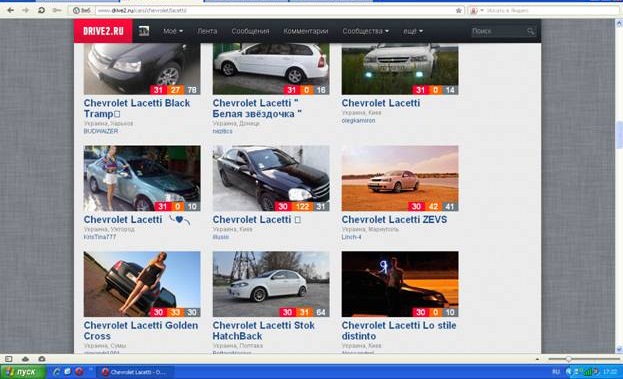Launch Internet Explorer from quick launch
Screen dimensions: 623x379
(x=56, y=372)
